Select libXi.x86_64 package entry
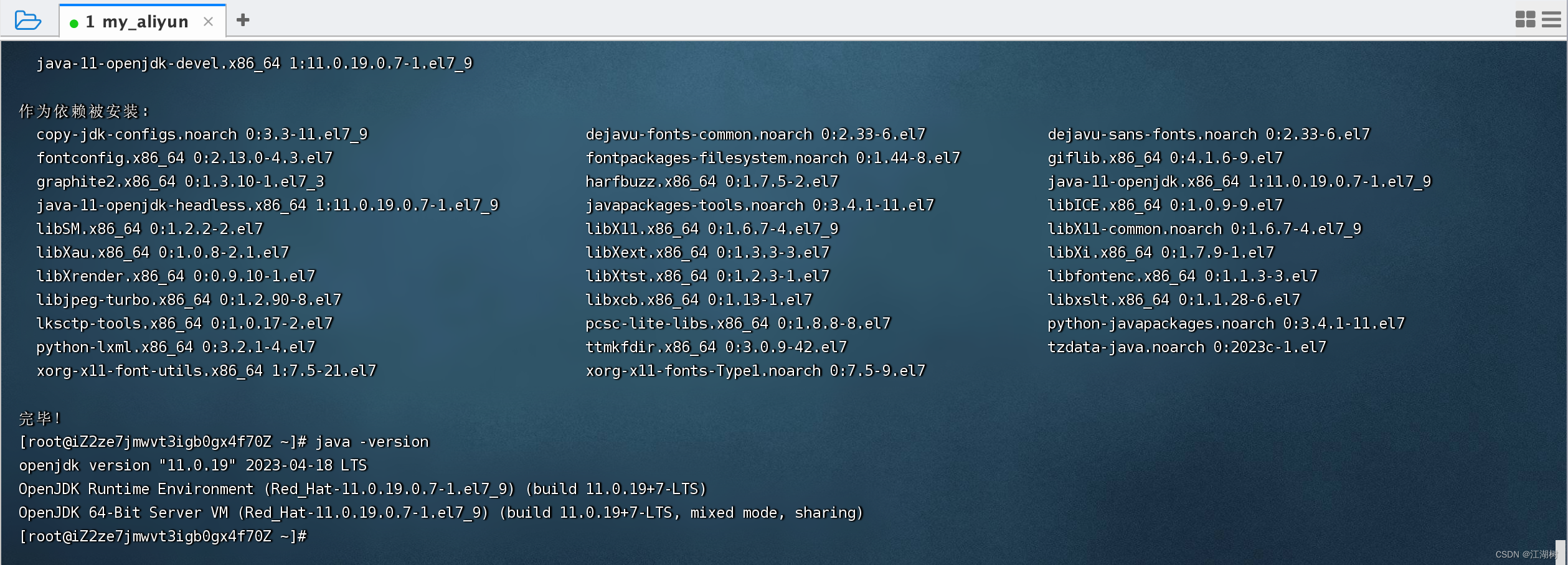1568x565 pixels. click(1161, 253)
